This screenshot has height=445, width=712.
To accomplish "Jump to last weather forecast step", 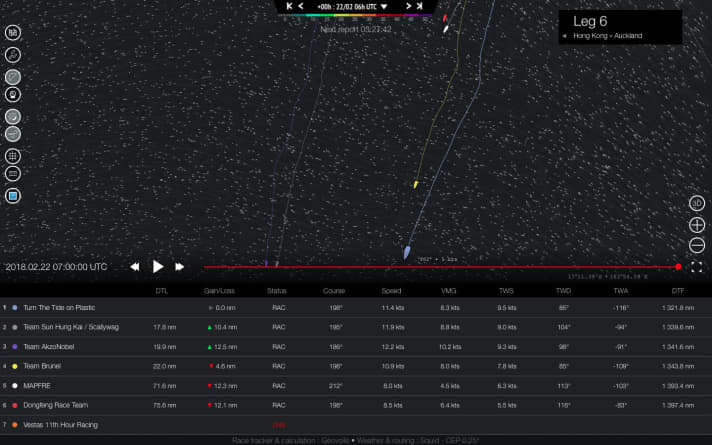I will point(420,6).
